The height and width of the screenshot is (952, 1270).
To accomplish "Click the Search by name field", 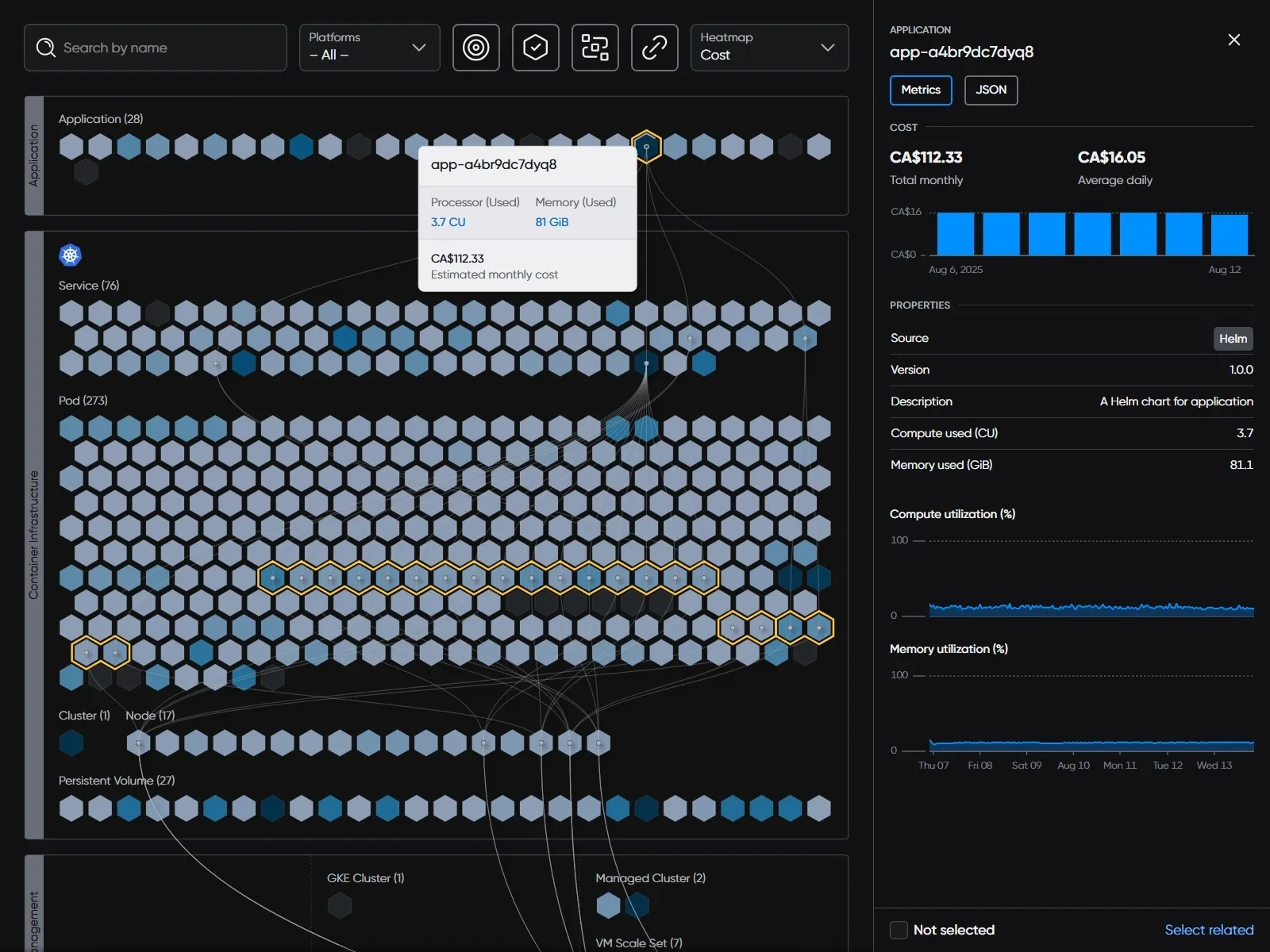I will click(x=156, y=48).
